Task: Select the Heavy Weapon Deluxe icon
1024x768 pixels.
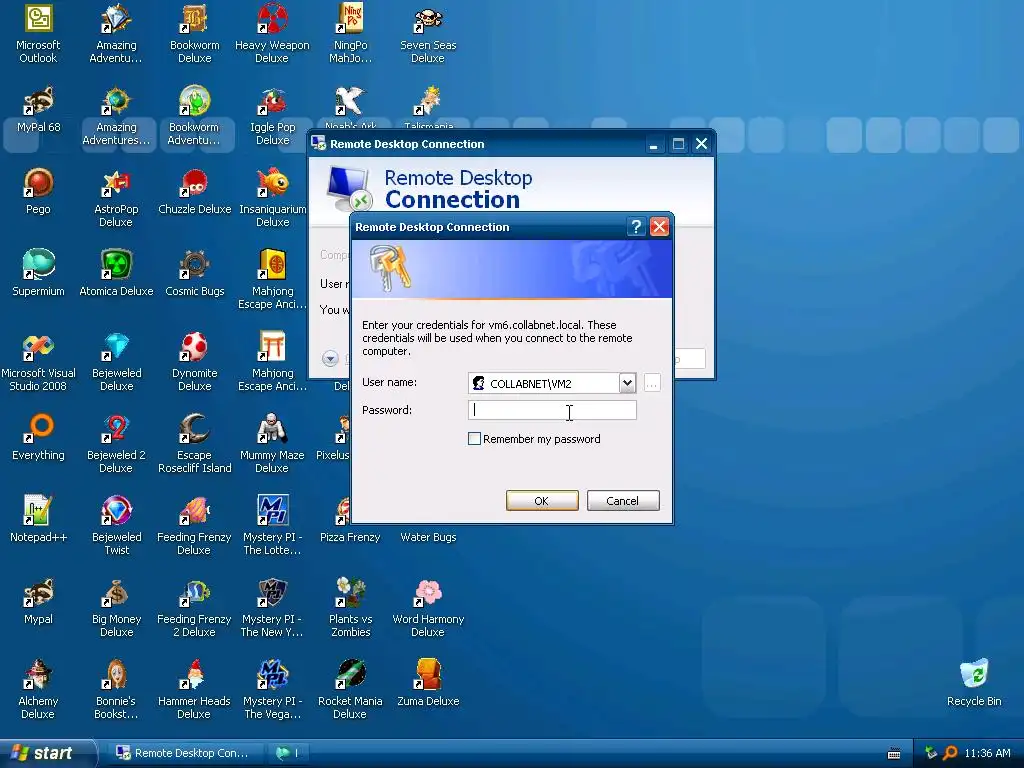Action: (x=272, y=34)
